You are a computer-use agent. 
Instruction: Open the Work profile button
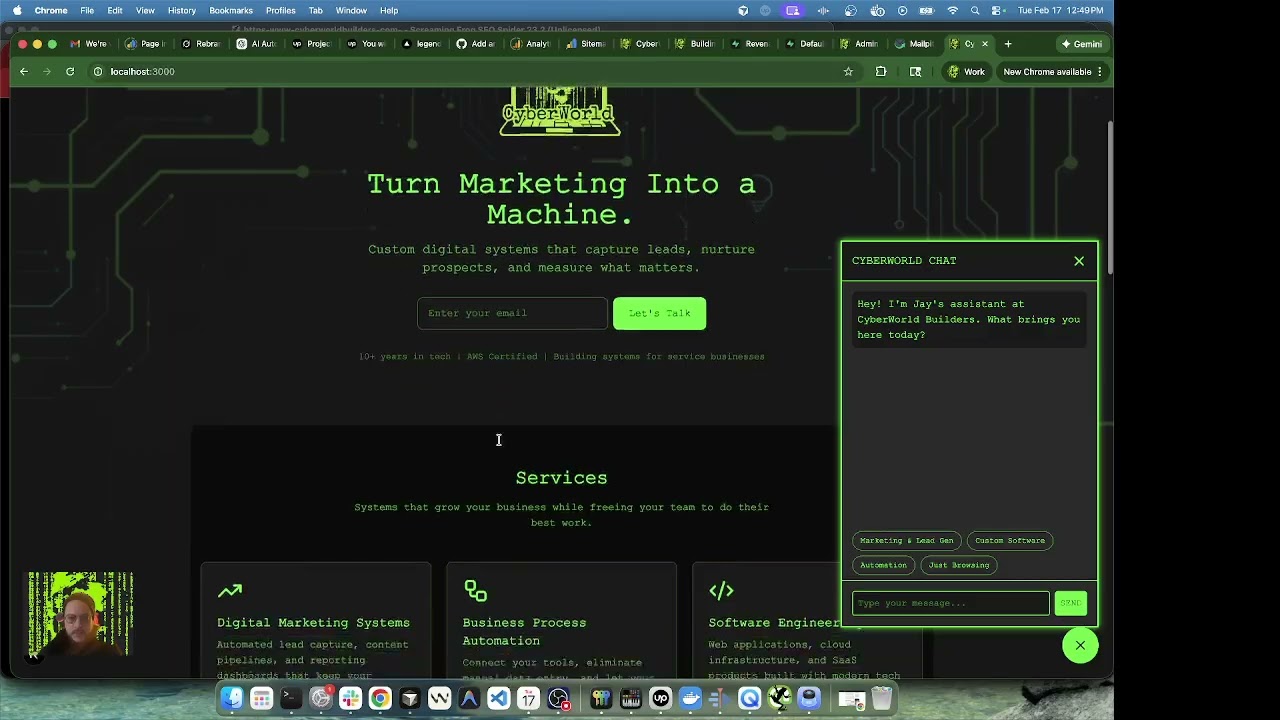[966, 72]
